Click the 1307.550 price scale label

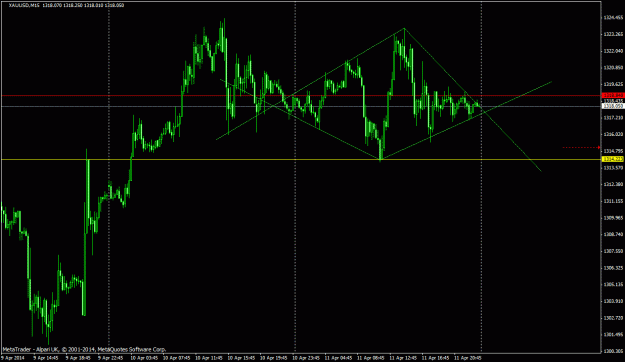coord(613,251)
